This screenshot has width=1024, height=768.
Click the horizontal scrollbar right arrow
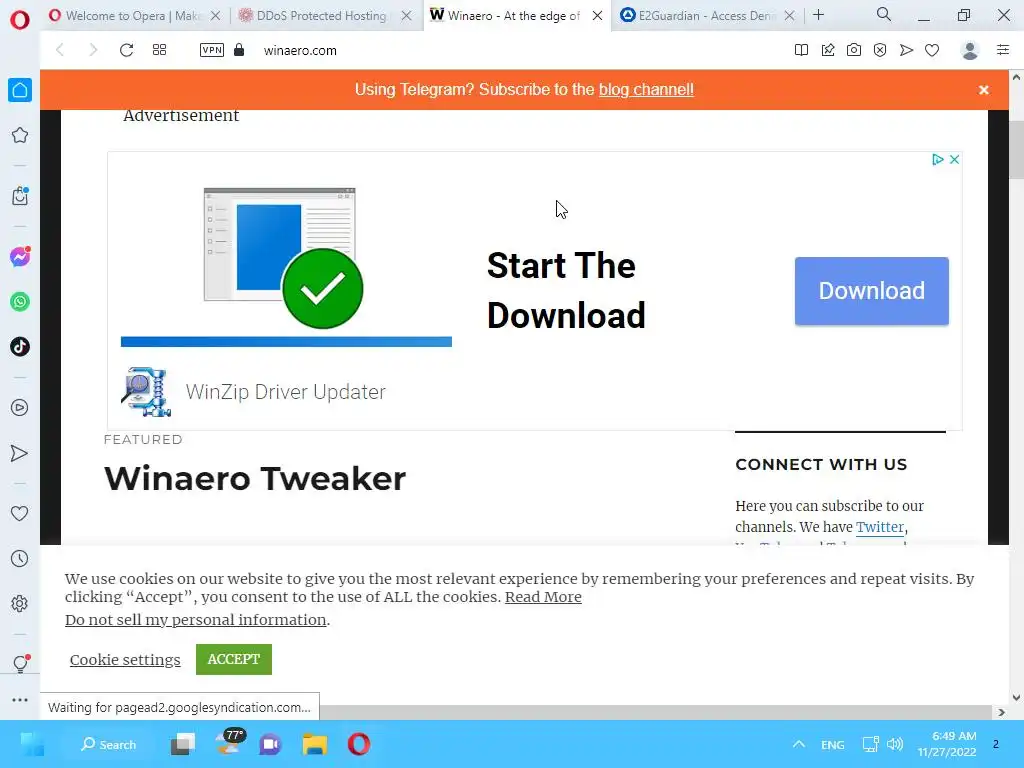1001,712
